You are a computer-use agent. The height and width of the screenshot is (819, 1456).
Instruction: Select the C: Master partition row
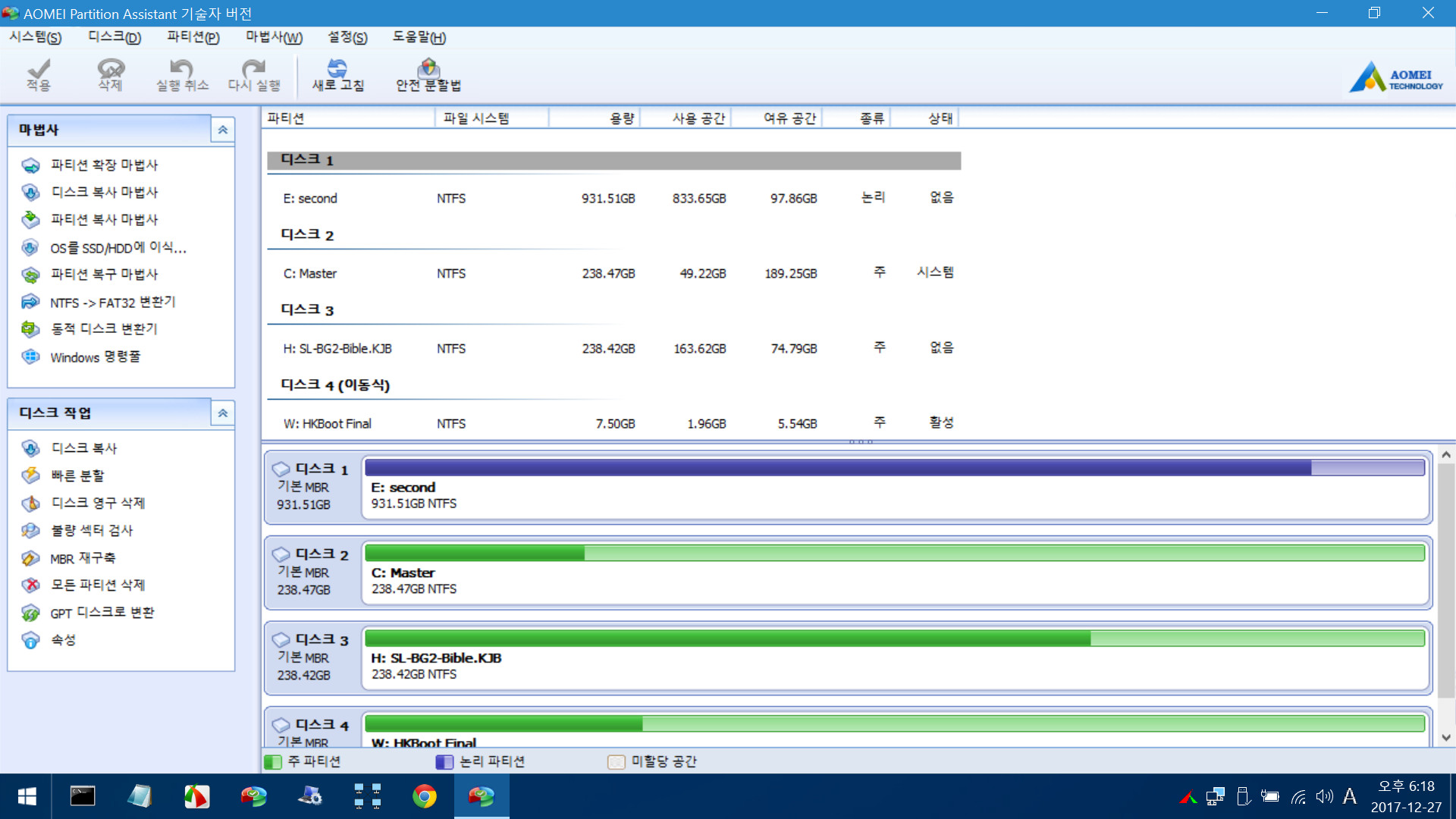click(614, 273)
